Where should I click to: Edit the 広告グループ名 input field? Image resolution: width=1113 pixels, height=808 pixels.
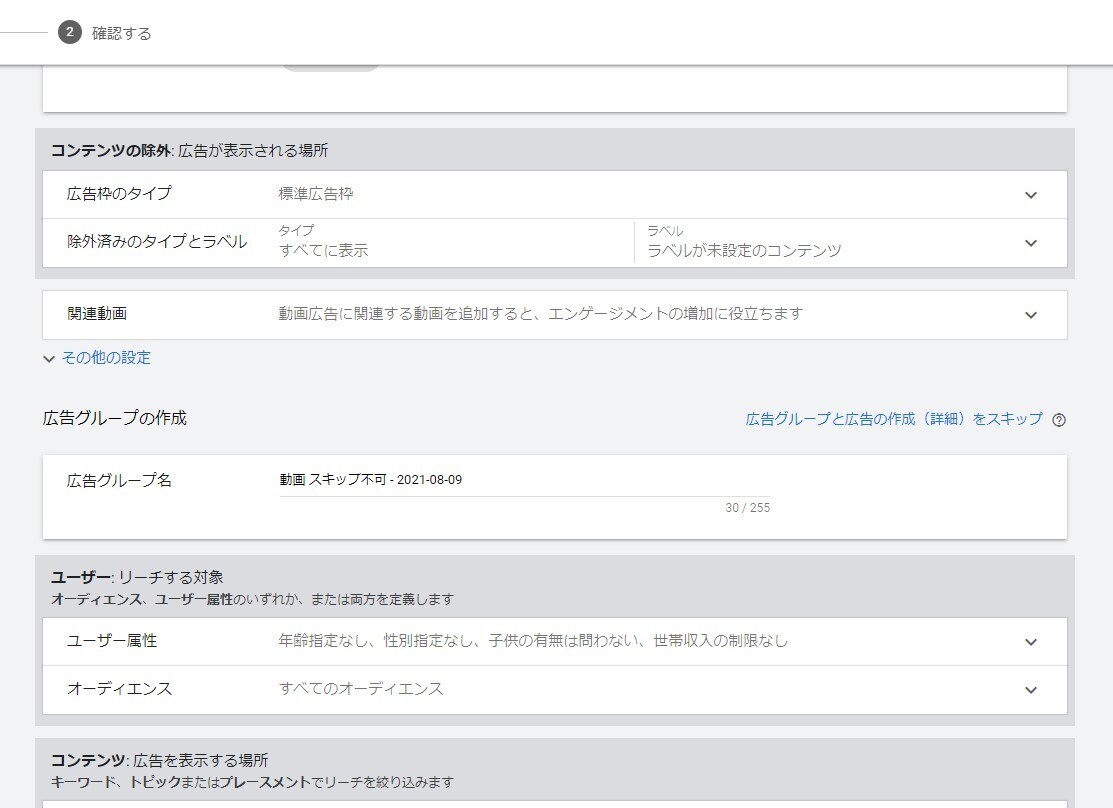click(x=525, y=480)
